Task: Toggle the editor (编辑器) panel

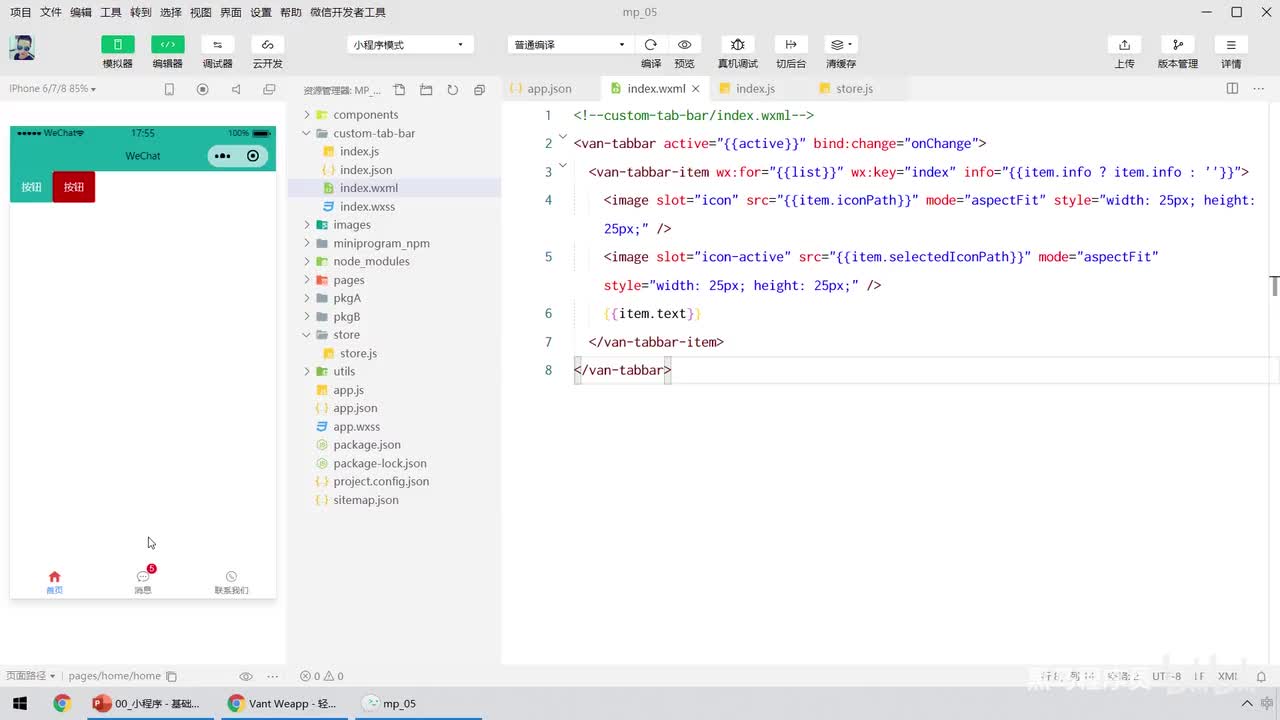Action: click(167, 45)
